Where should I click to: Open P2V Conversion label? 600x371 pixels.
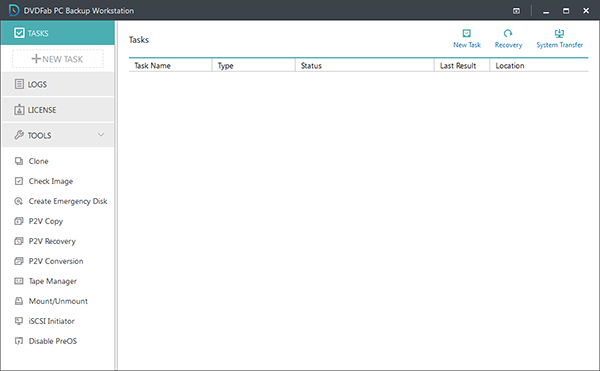click(x=56, y=261)
